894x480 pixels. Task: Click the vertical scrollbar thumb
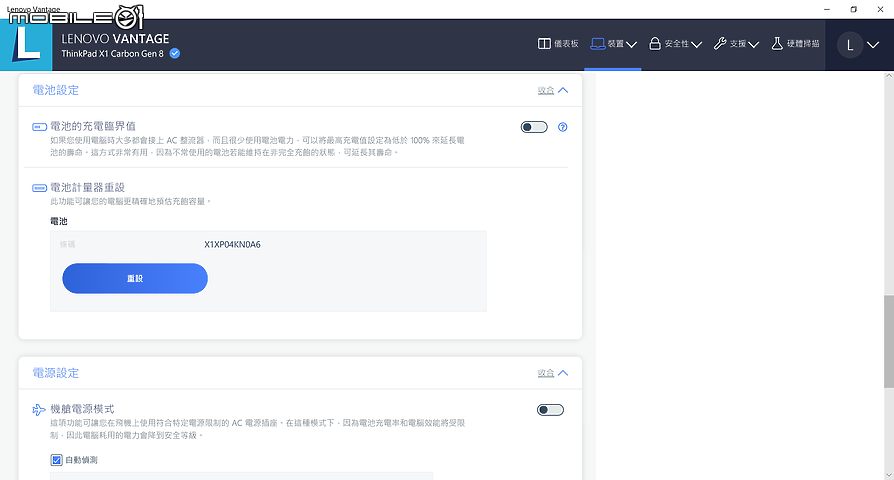pyautogui.click(x=889, y=341)
